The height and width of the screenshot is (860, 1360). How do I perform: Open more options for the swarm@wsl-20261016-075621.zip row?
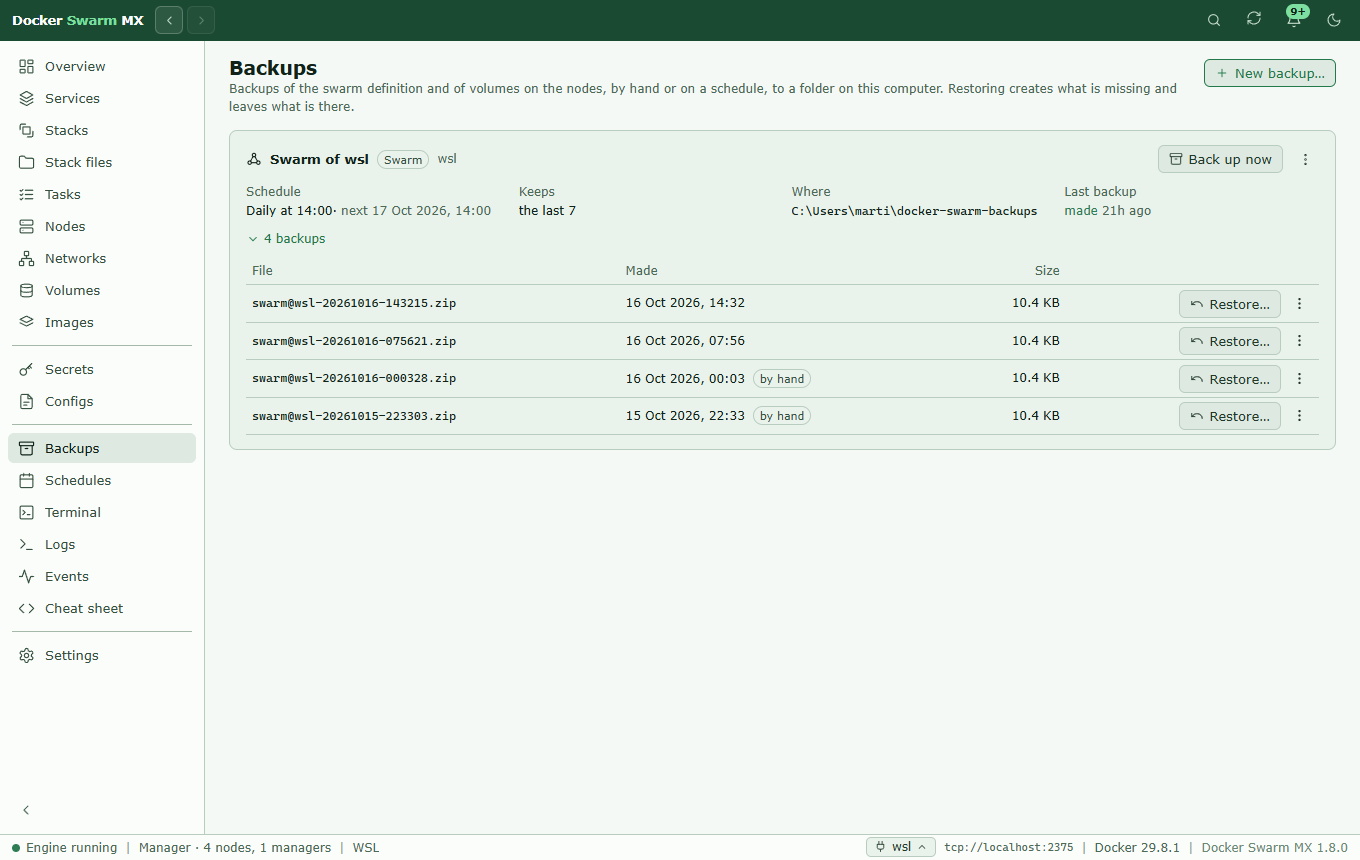pyautogui.click(x=1300, y=341)
